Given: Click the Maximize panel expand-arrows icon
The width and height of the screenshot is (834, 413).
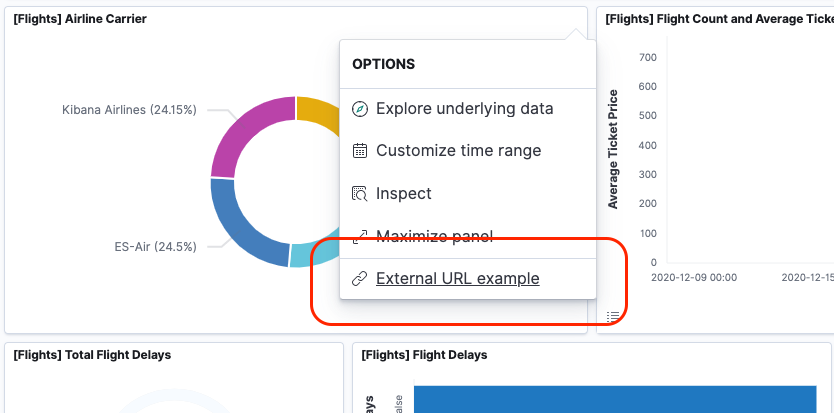Looking at the screenshot, I should [x=360, y=237].
